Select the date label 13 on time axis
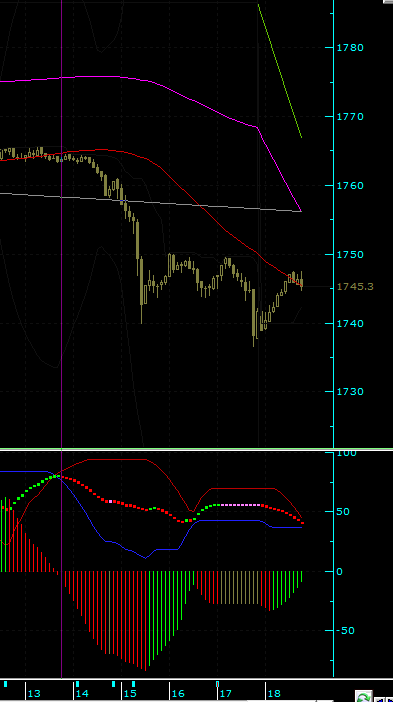 [34, 693]
